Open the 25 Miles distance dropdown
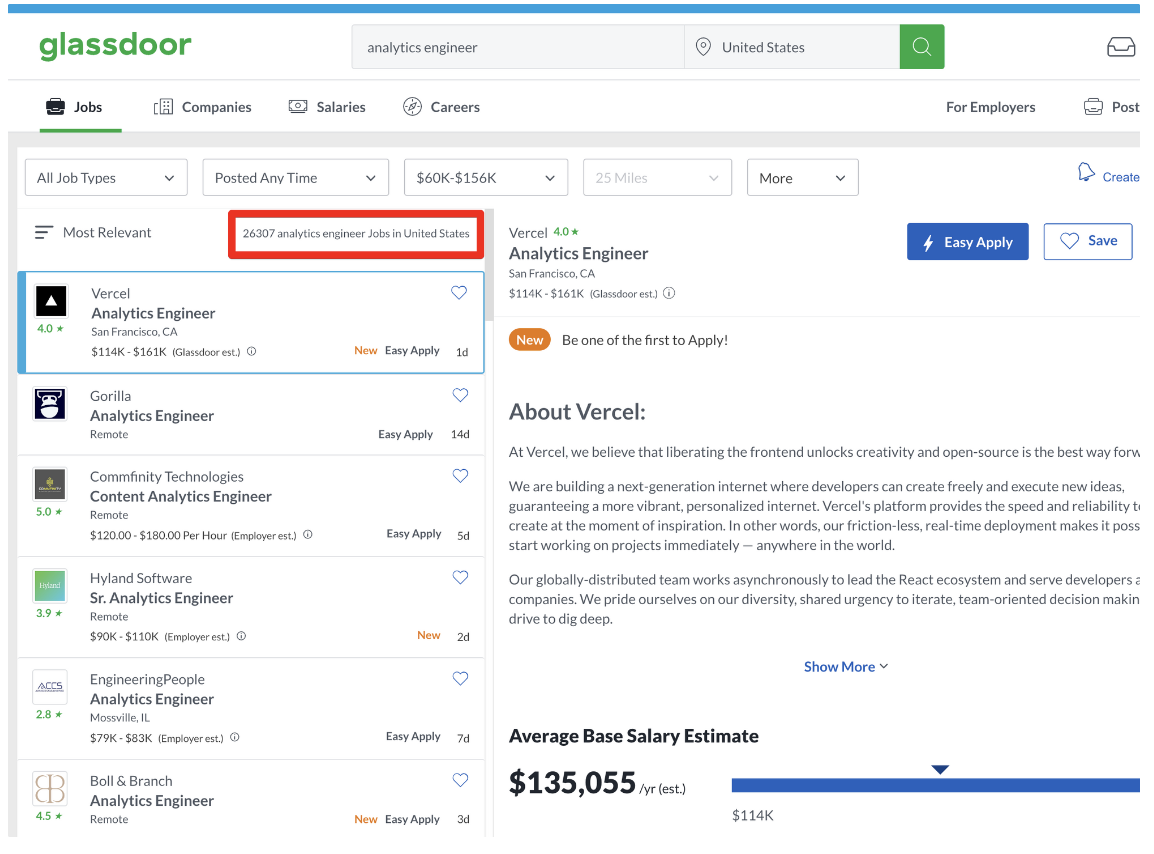1154x854 pixels. (657, 177)
